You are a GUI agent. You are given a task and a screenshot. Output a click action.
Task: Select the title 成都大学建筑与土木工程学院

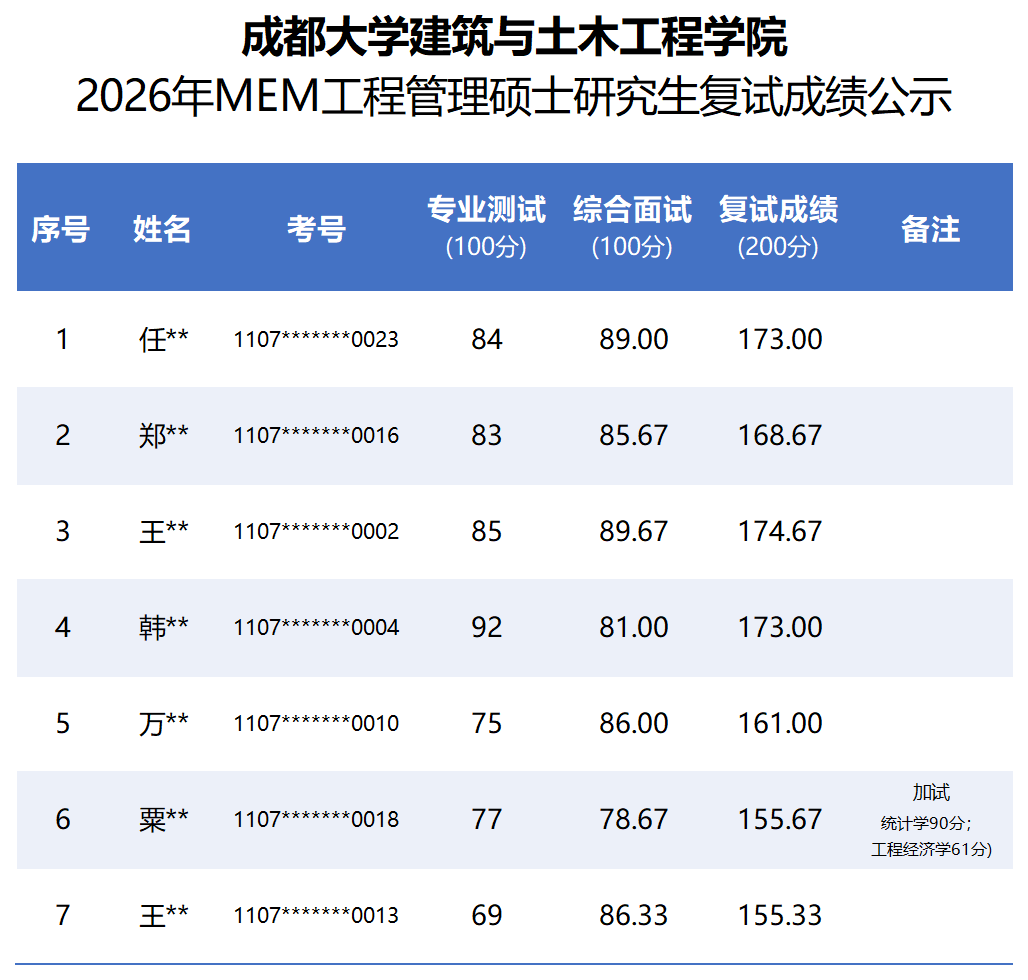click(514, 37)
